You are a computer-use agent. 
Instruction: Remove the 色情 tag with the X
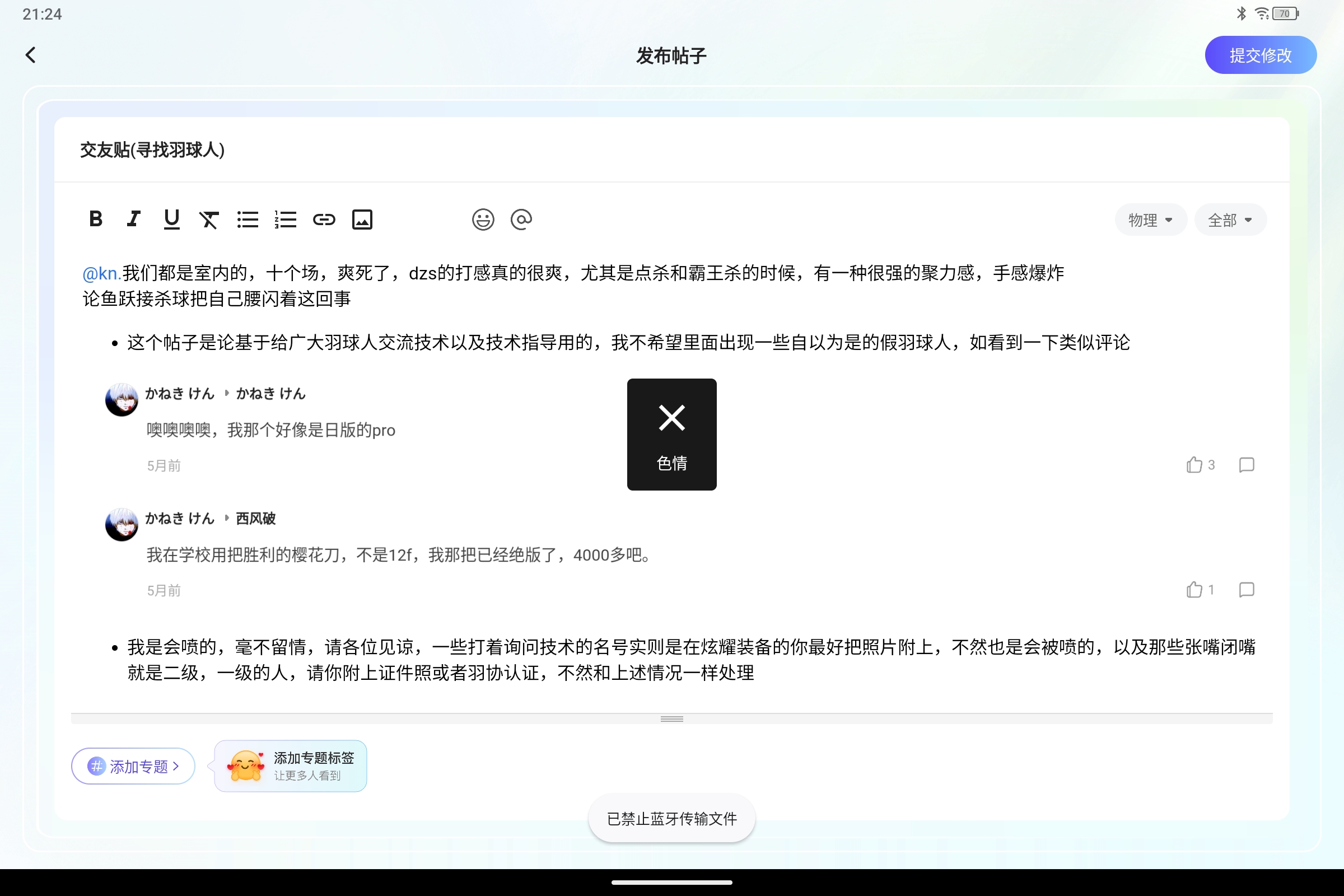[x=671, y=418]
